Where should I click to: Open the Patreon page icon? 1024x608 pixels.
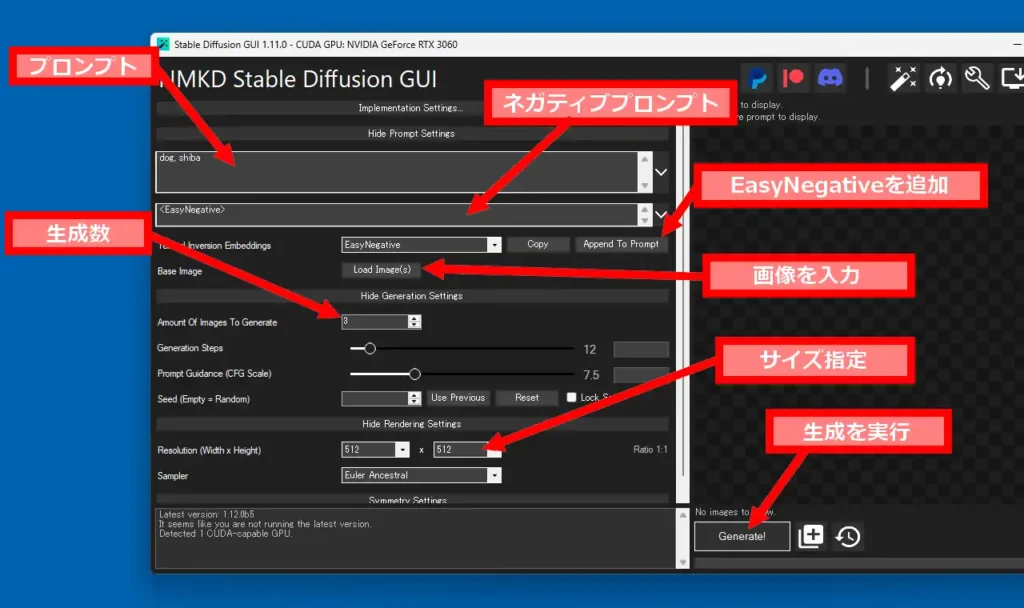[793, 78]
